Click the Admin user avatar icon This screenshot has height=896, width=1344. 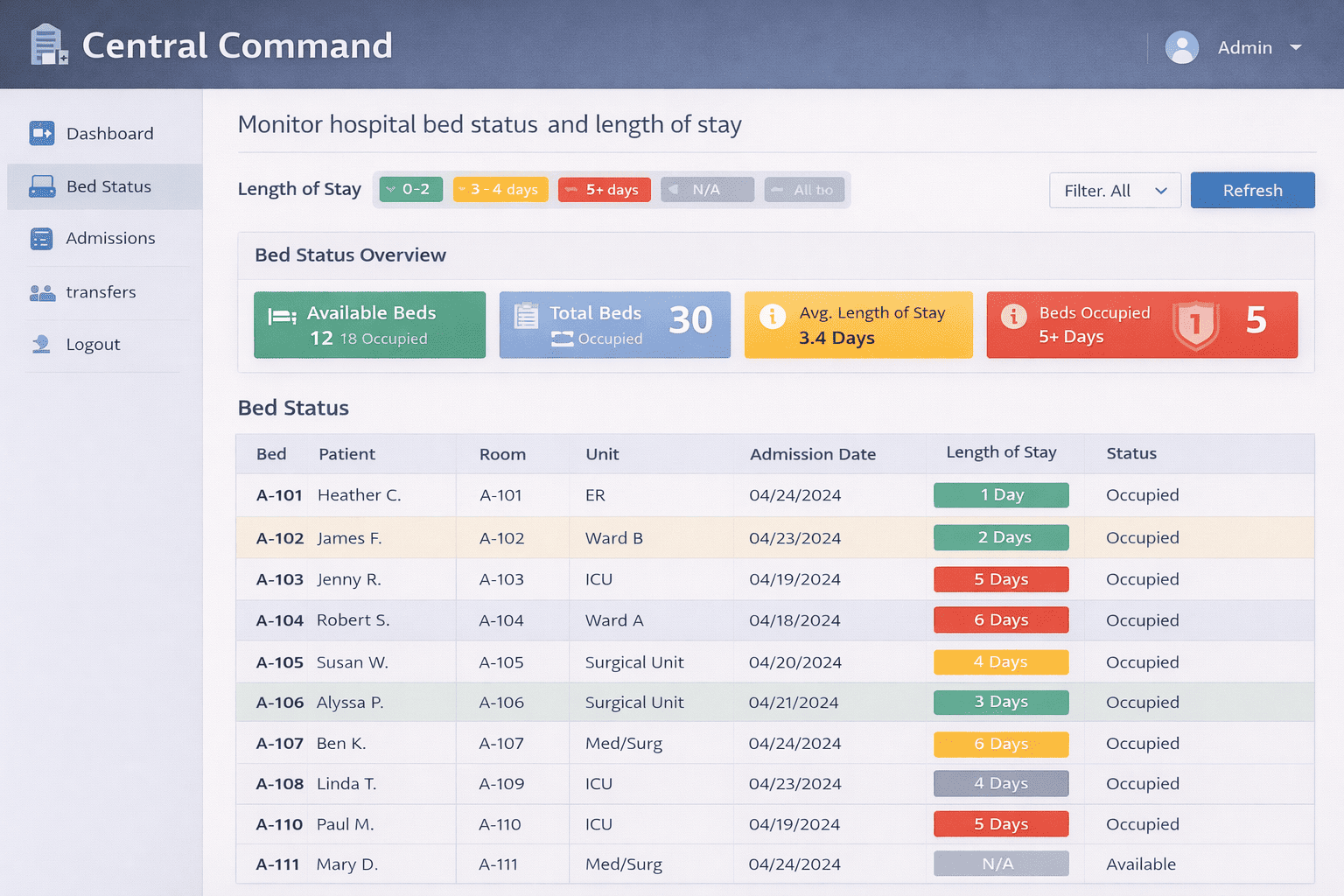(1181, 47)
